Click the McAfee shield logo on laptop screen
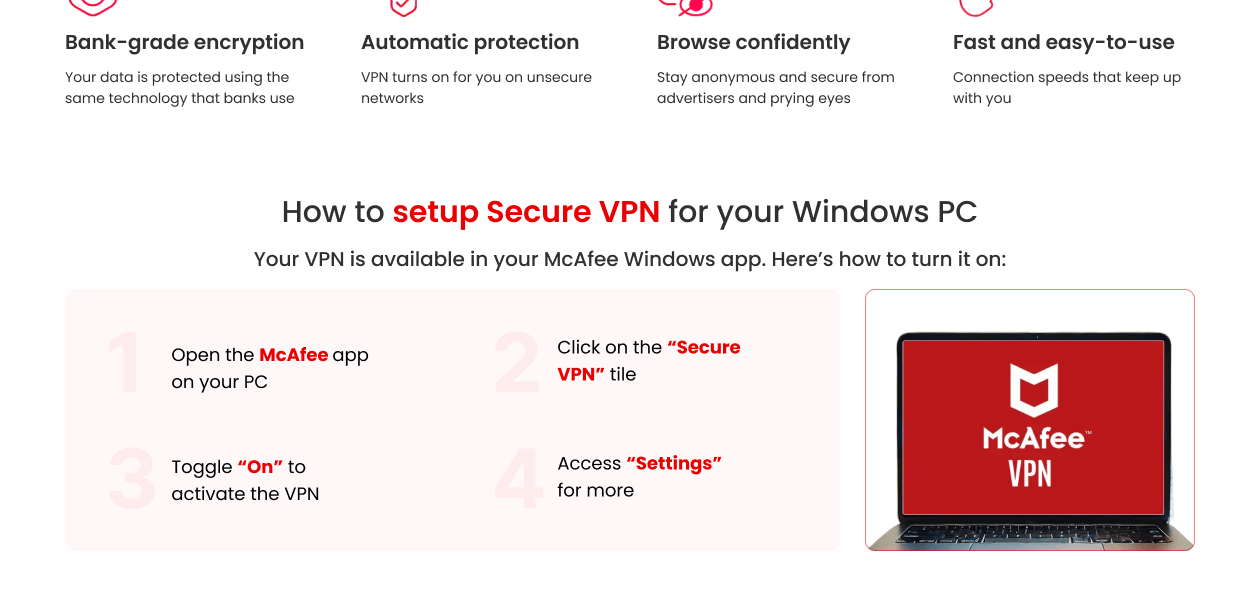1260x600 pixels. point(1034,390)
